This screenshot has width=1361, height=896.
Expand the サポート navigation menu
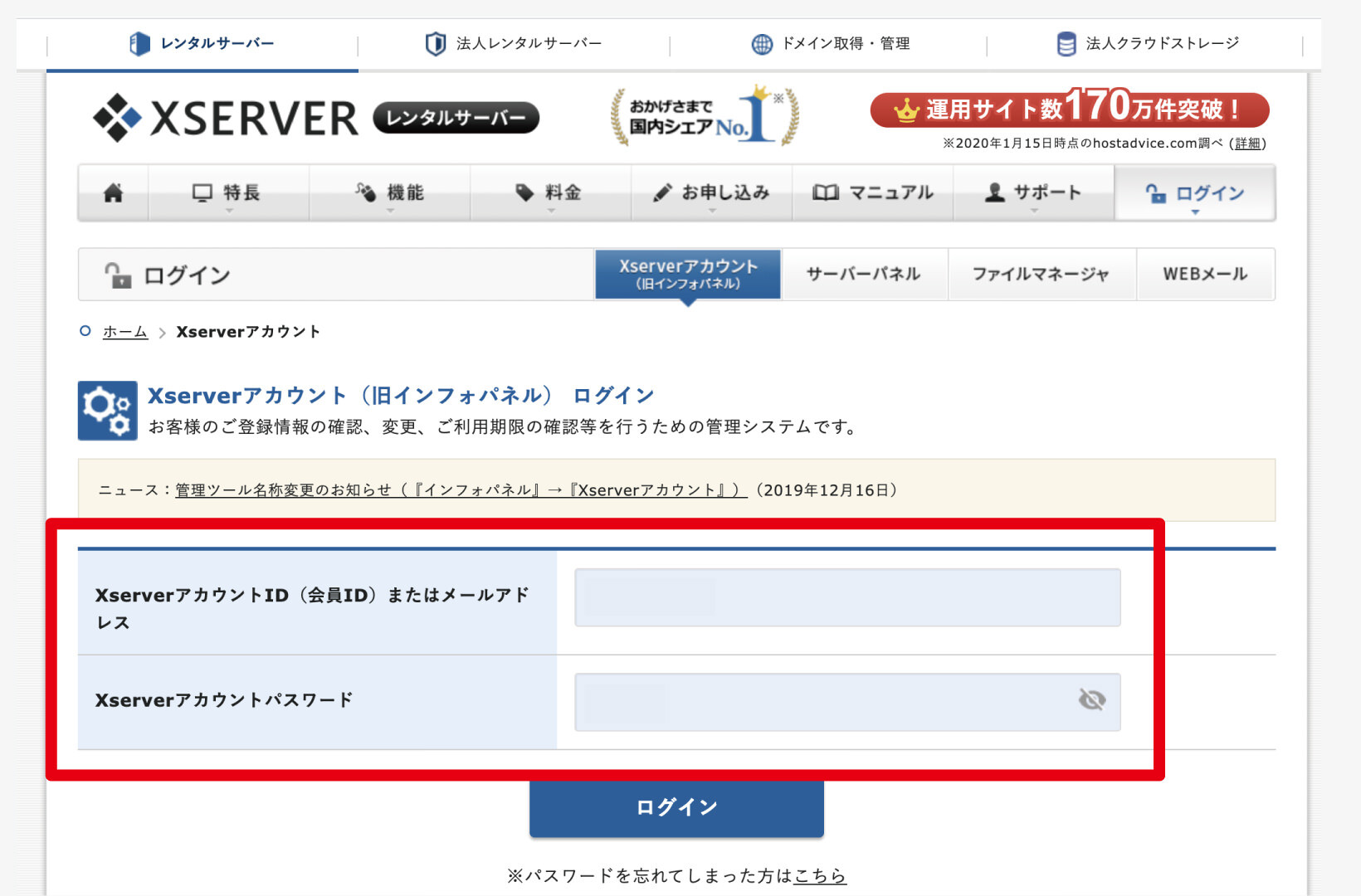point(1033,193)
